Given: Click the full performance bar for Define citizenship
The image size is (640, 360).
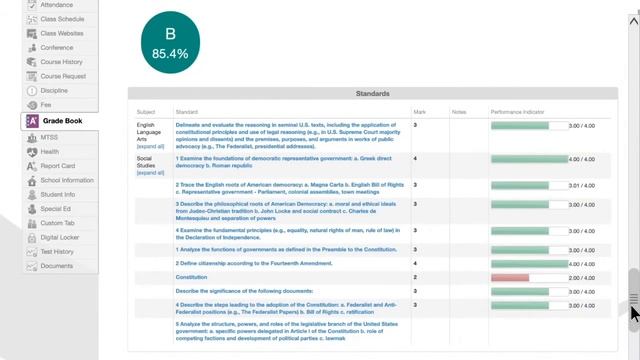Looking at the screenshot, I should (x=529, y=264).
